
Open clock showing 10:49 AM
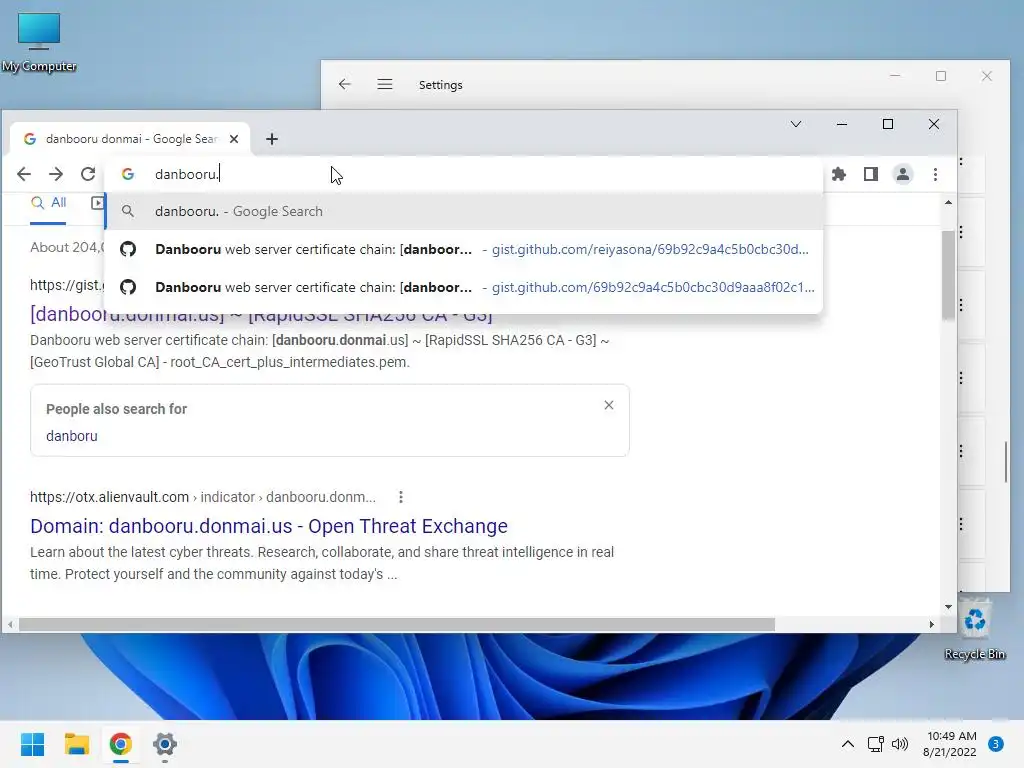pyautogui.click(x=950, y=744)
